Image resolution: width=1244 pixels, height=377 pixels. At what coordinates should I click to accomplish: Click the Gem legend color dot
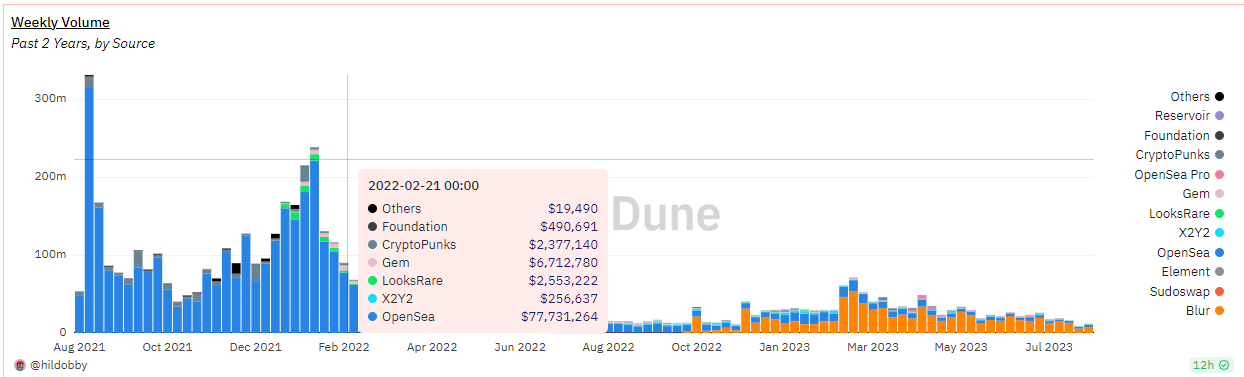pyautogui.click(x=1220, y=194)
